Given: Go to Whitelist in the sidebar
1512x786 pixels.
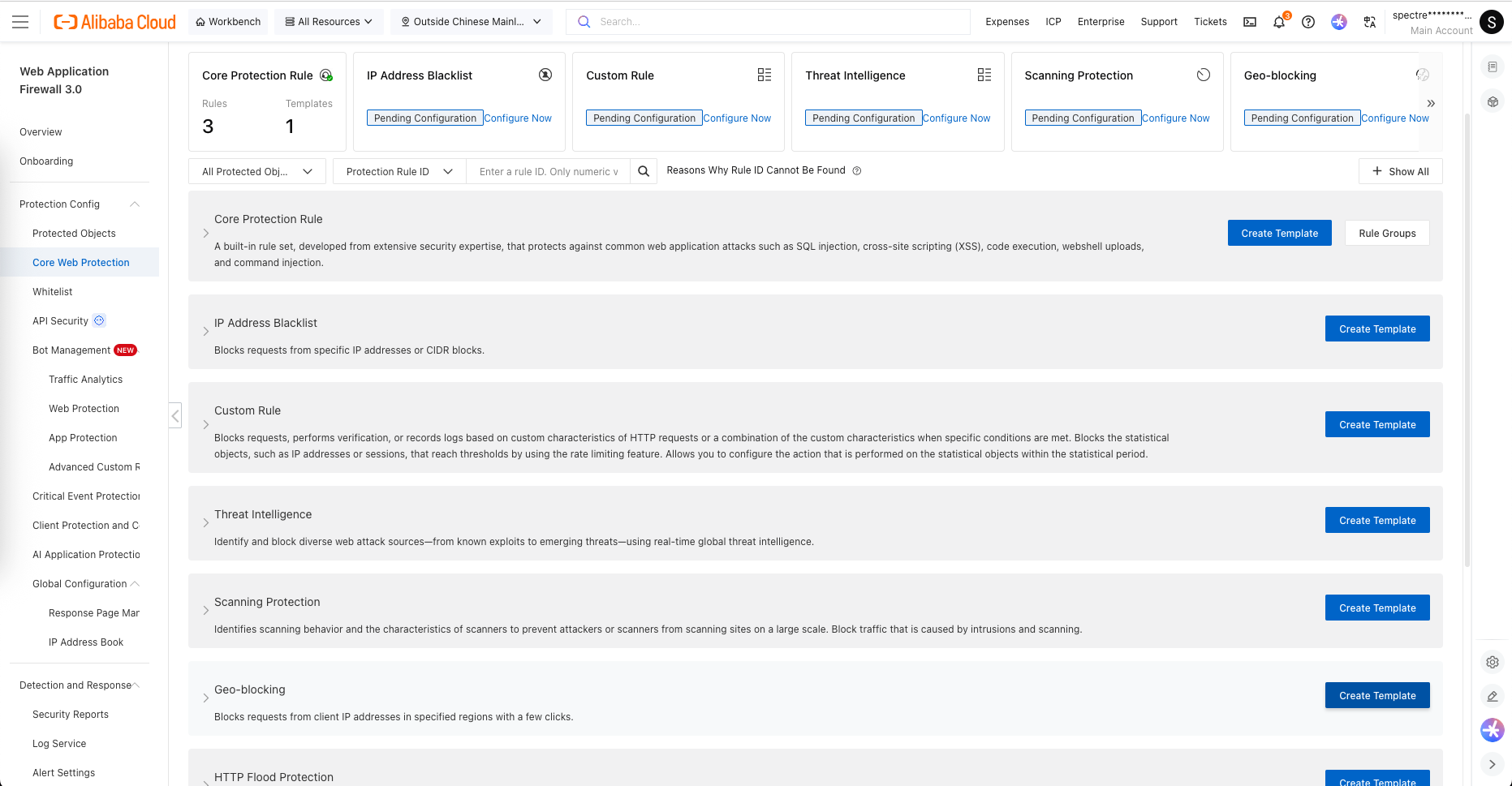Looking at the screenshot, I should point(53,292).
